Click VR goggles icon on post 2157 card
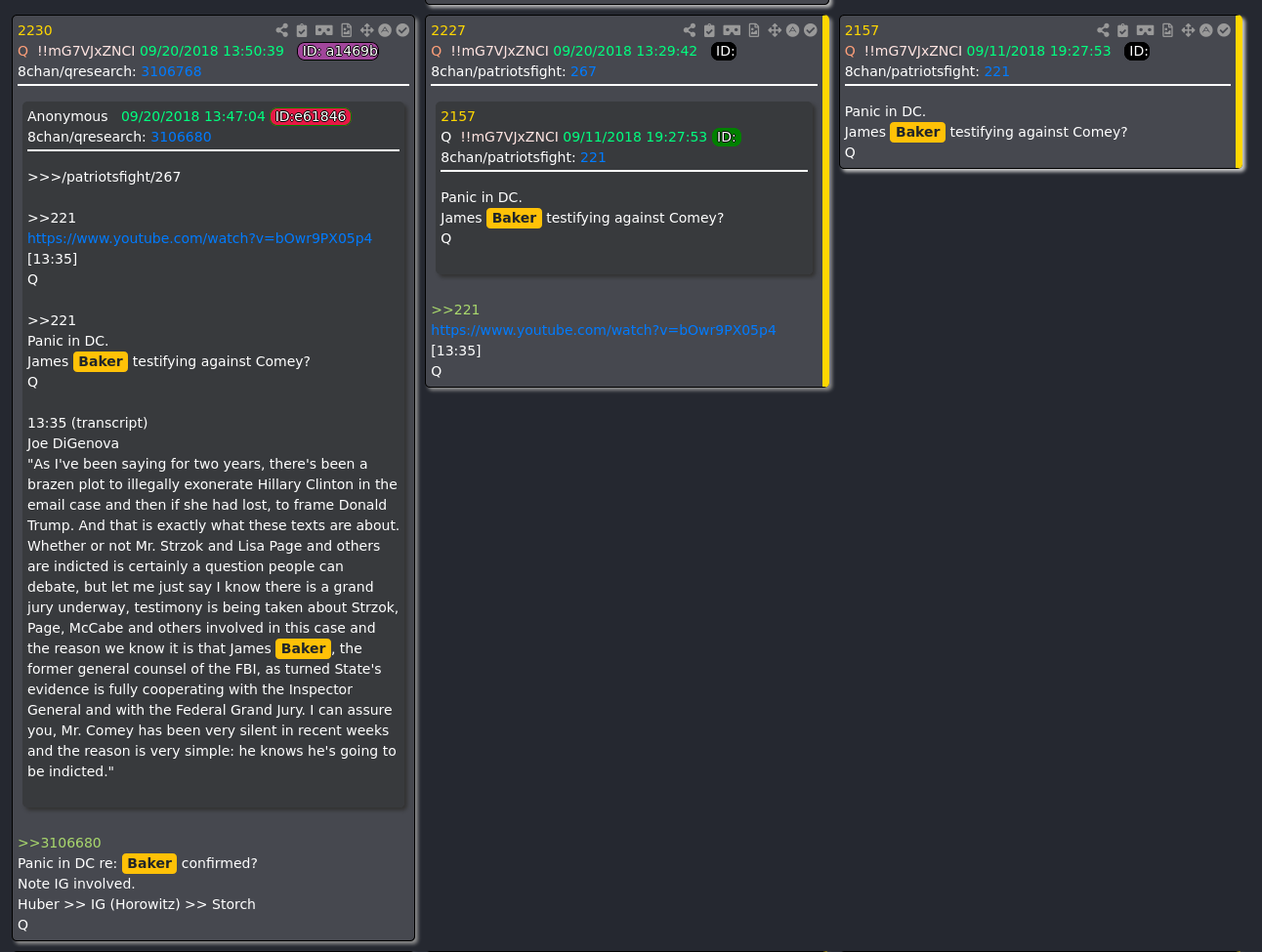This screenshot has height=952, width=1262. pyautogui.click(x=1146, y=30)
